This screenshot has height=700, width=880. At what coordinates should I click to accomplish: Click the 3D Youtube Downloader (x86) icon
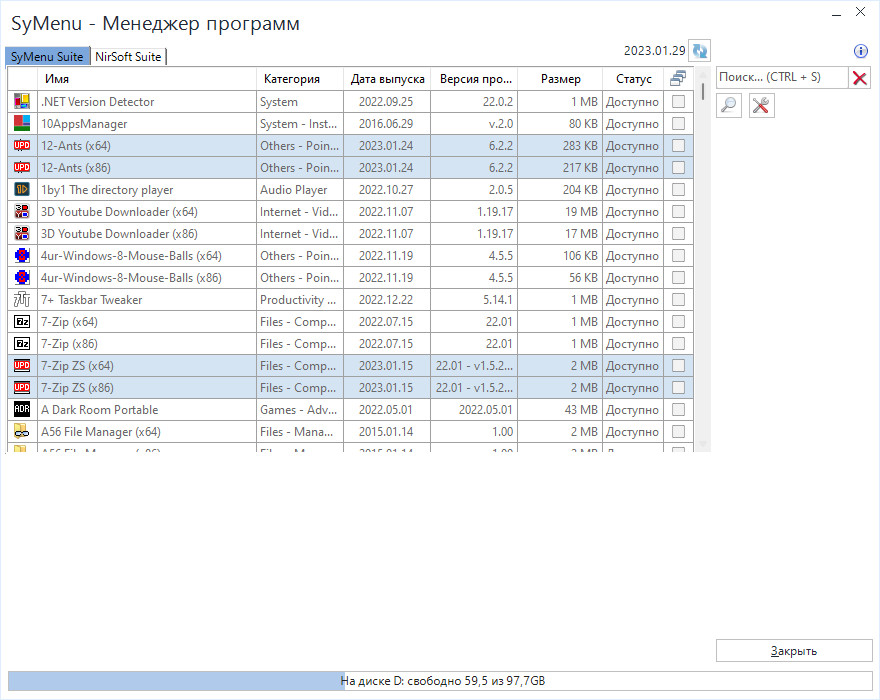22,234
